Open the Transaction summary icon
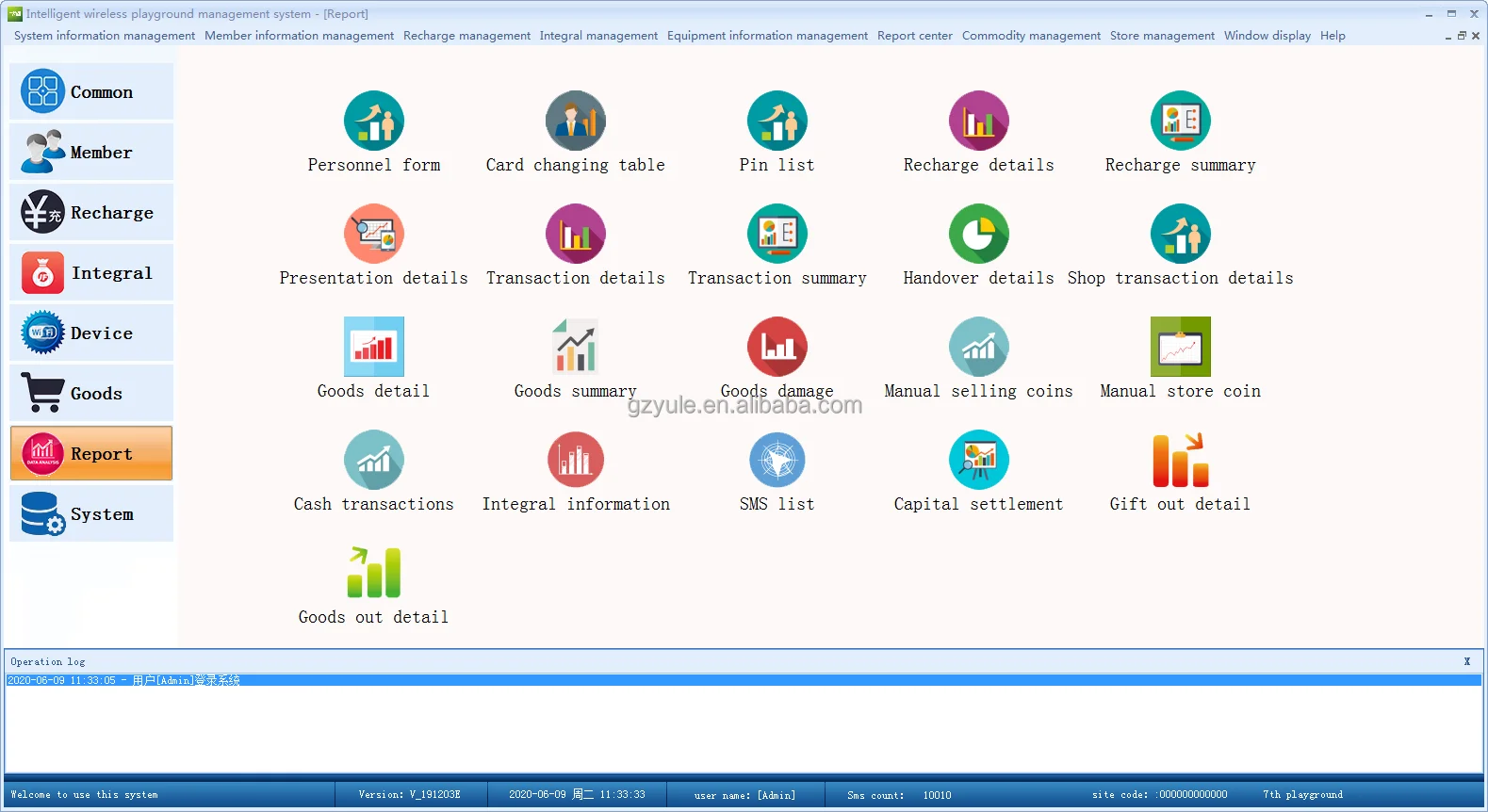Viewport: 1488px width, 812px height. 777,234
